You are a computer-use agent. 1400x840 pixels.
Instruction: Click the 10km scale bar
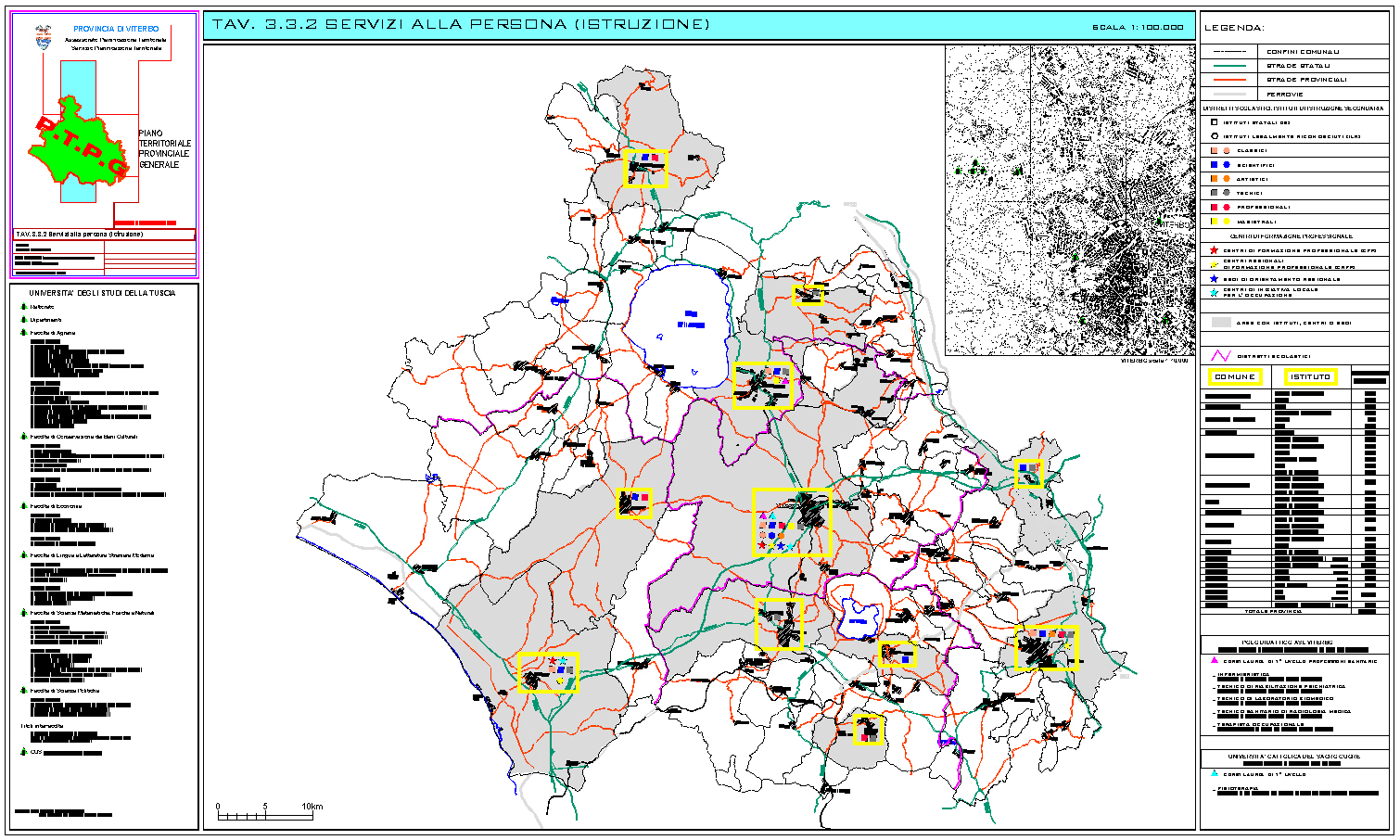pyautogui.click(x=269, y=813)
